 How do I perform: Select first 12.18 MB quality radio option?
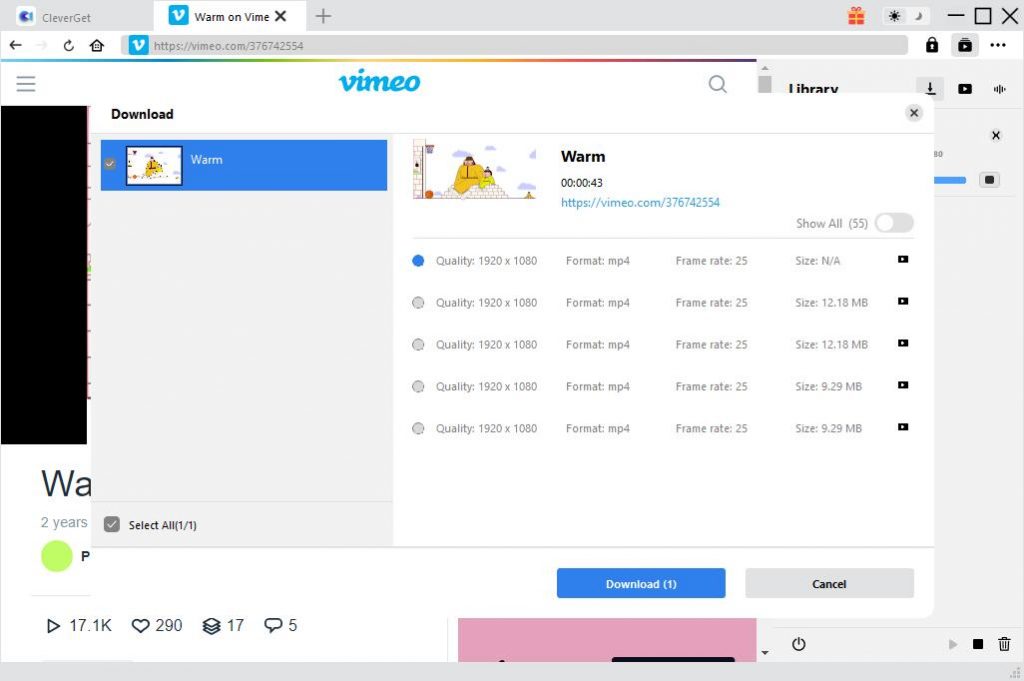(x=418, y=303)
